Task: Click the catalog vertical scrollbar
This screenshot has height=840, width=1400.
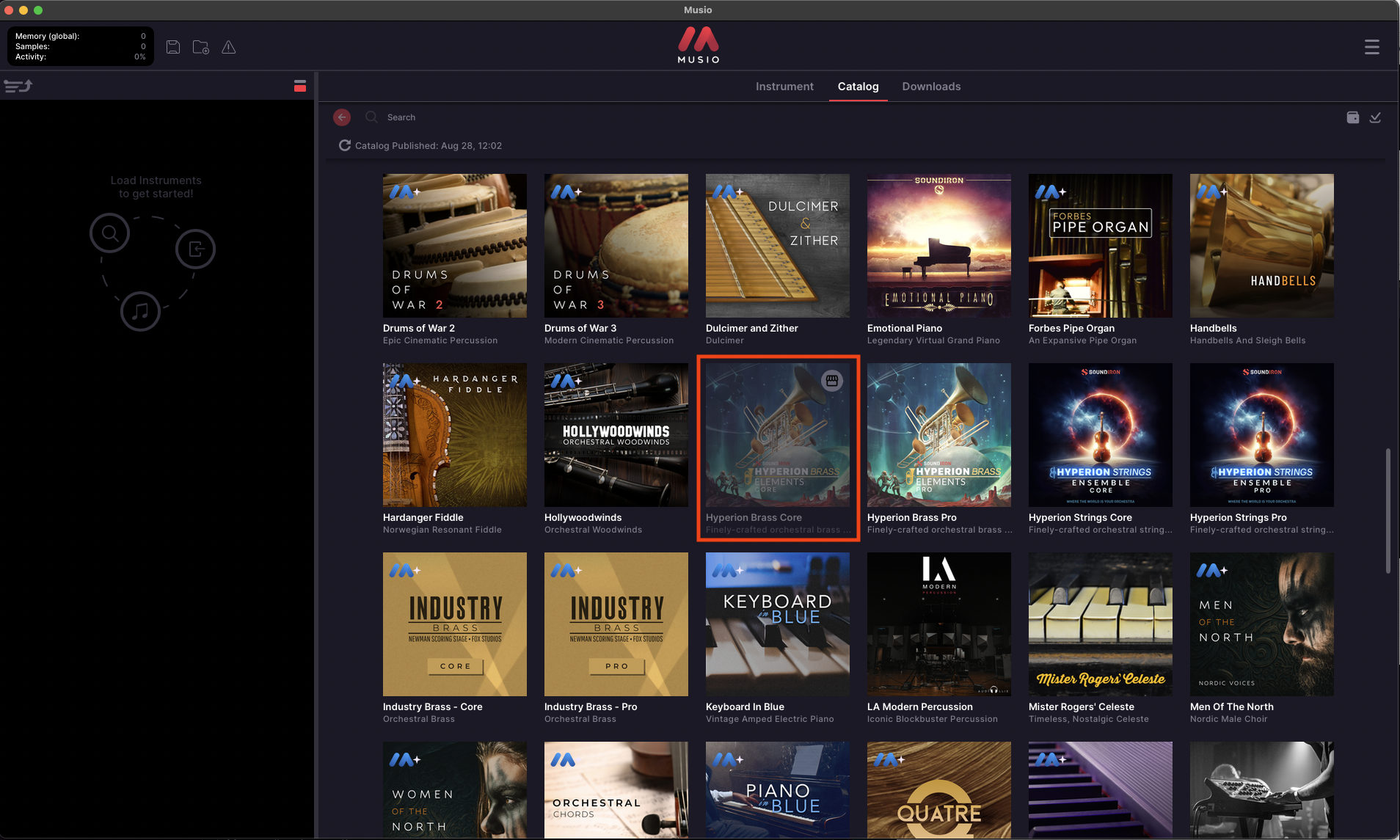Action: pyautogui.click(x=1388, y=511)
